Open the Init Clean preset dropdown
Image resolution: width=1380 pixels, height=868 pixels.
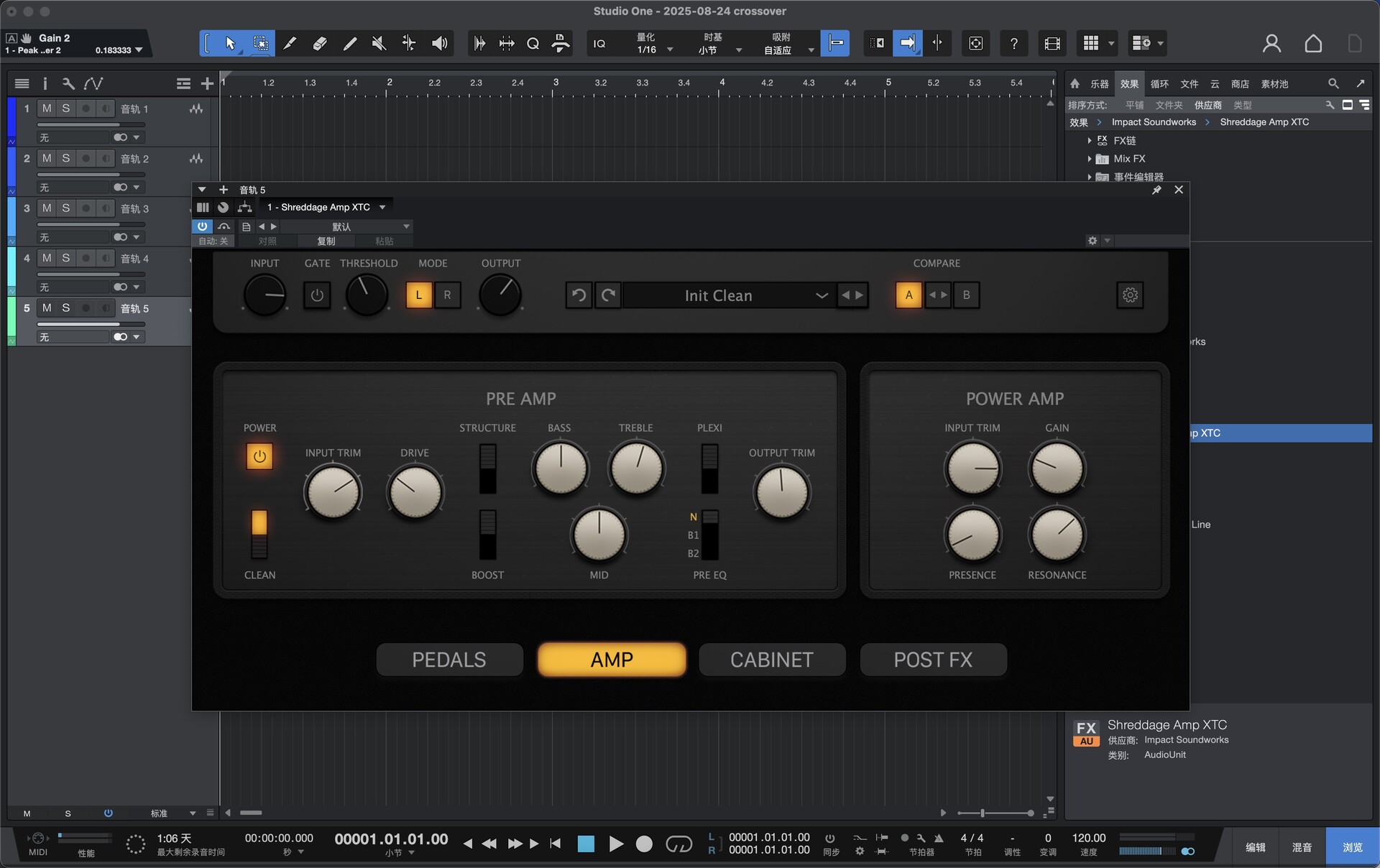click(730, 295)
